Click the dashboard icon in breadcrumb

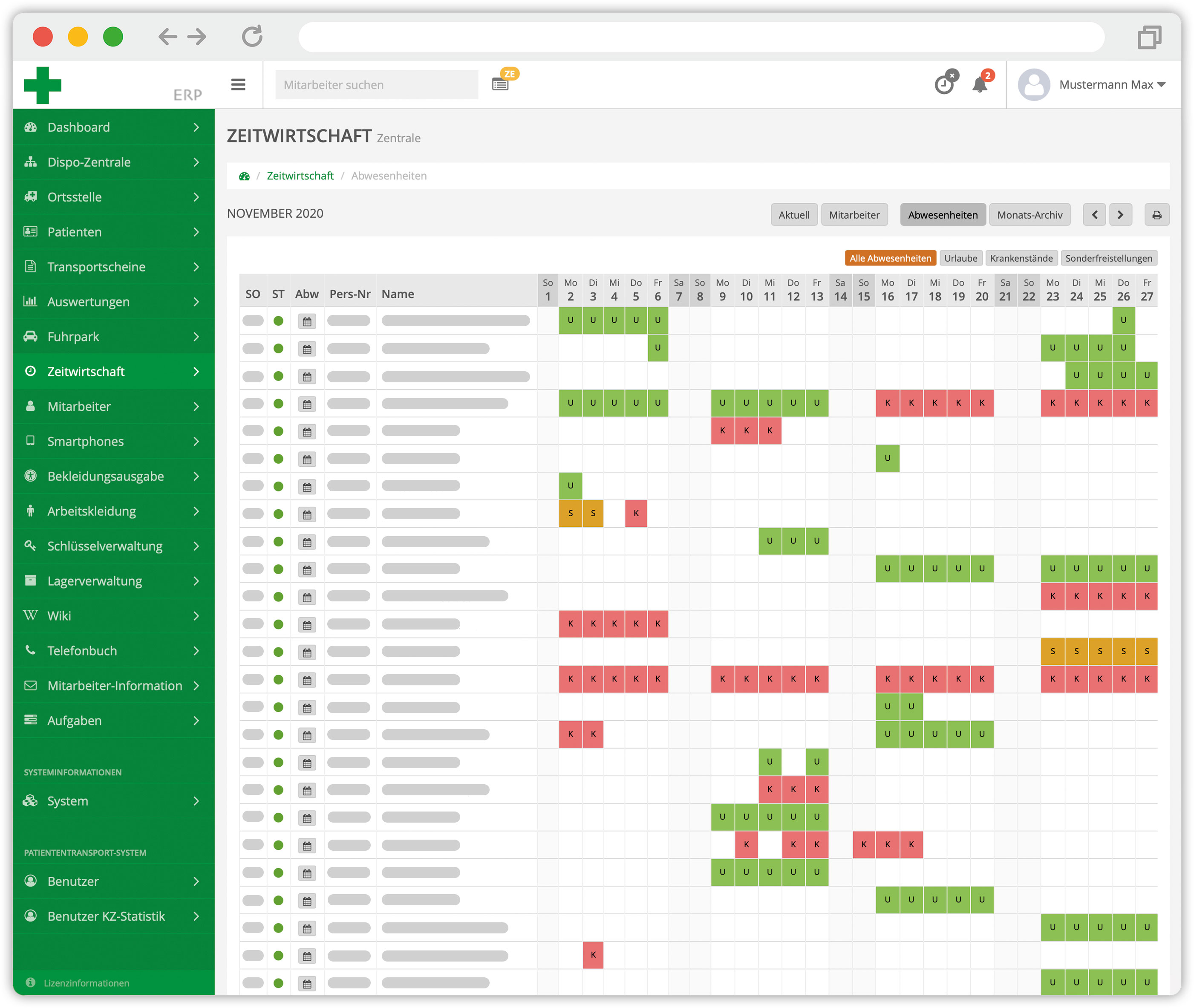(x=245, y=176)
